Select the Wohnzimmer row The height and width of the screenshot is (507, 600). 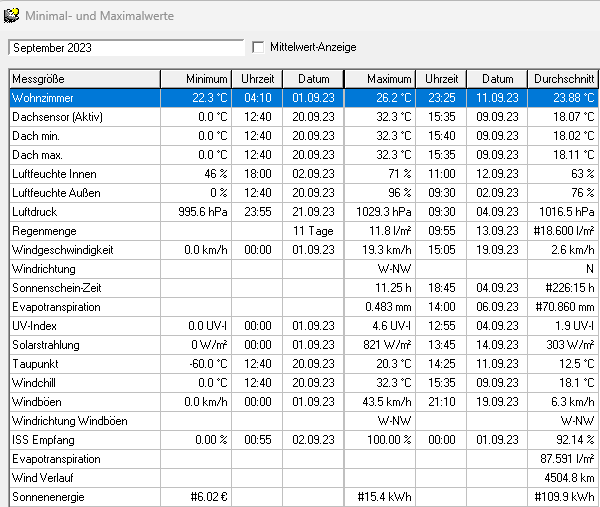click(84, 98)
